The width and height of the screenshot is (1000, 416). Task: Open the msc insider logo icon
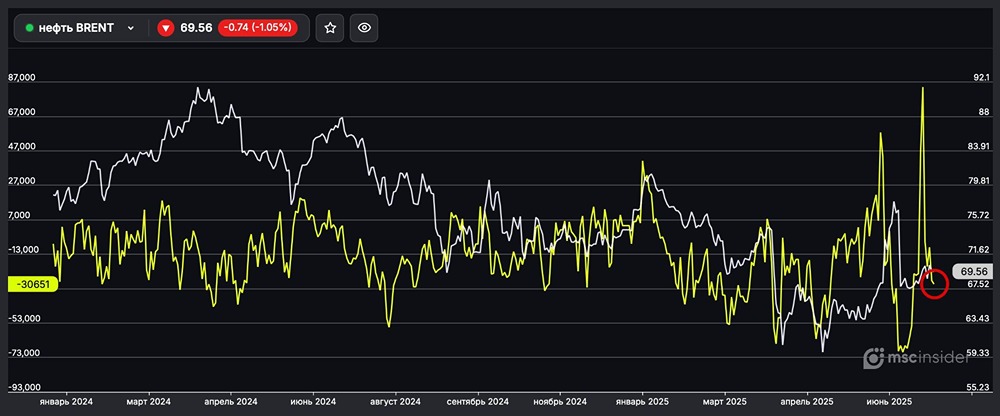pos(876,358)
